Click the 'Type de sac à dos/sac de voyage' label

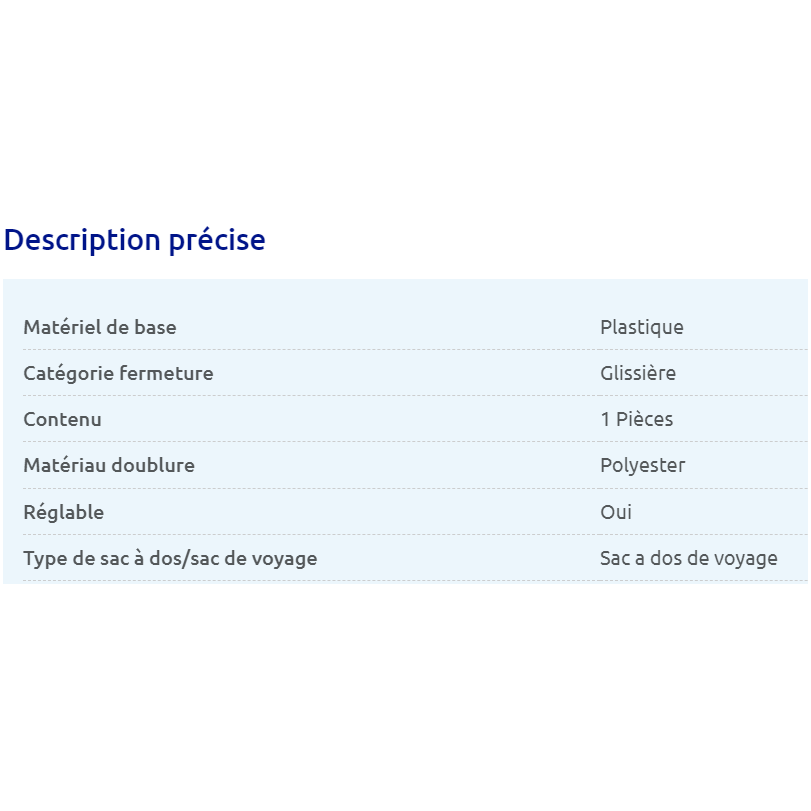click(x=170, y=558)
